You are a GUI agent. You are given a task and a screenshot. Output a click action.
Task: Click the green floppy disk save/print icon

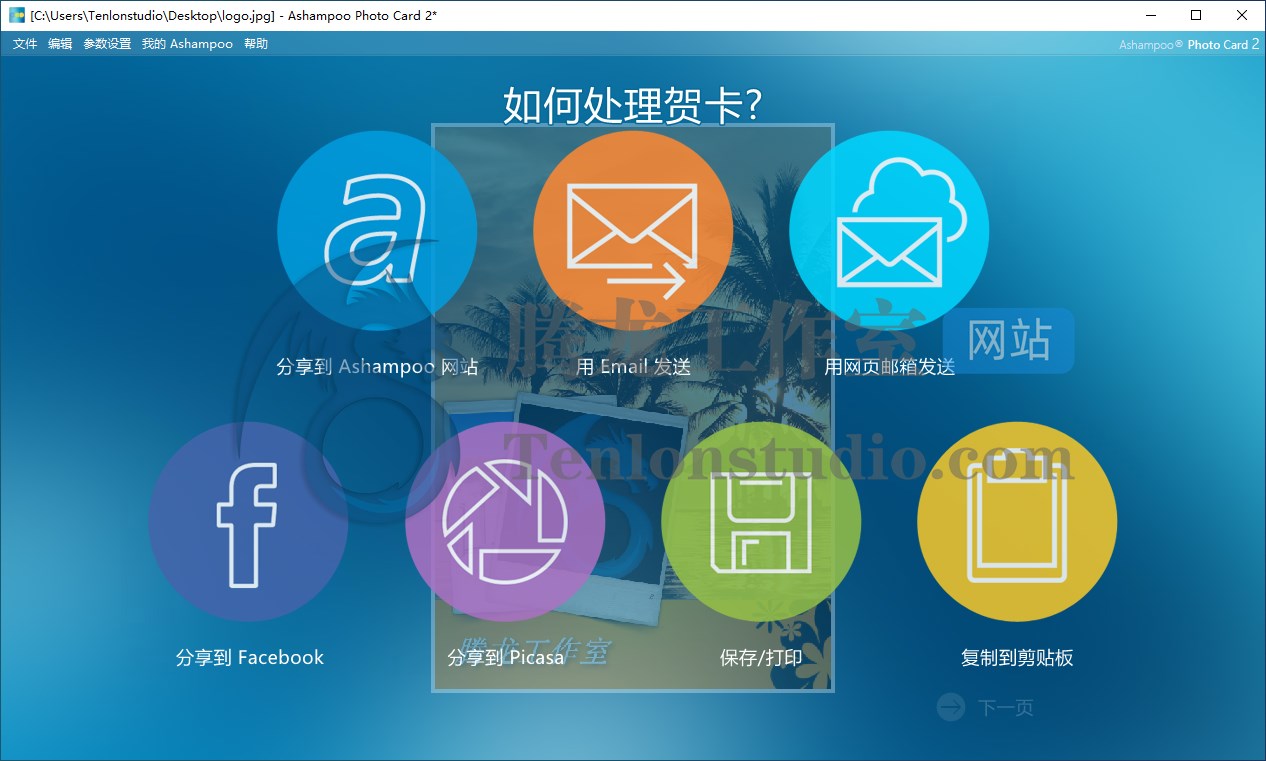tap(761, 521)
